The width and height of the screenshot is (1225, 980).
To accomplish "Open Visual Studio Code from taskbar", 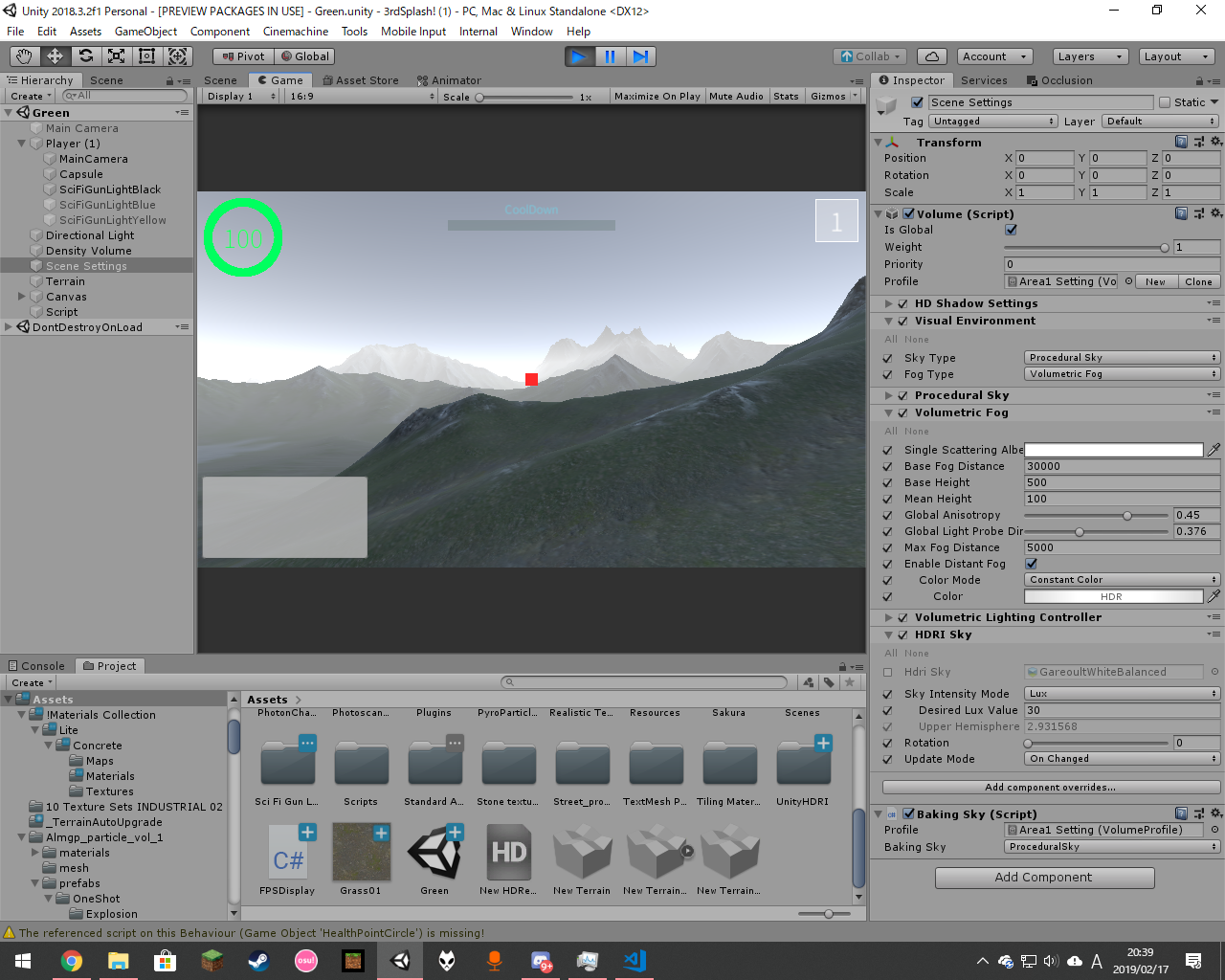I will click(x=635, y=960).
